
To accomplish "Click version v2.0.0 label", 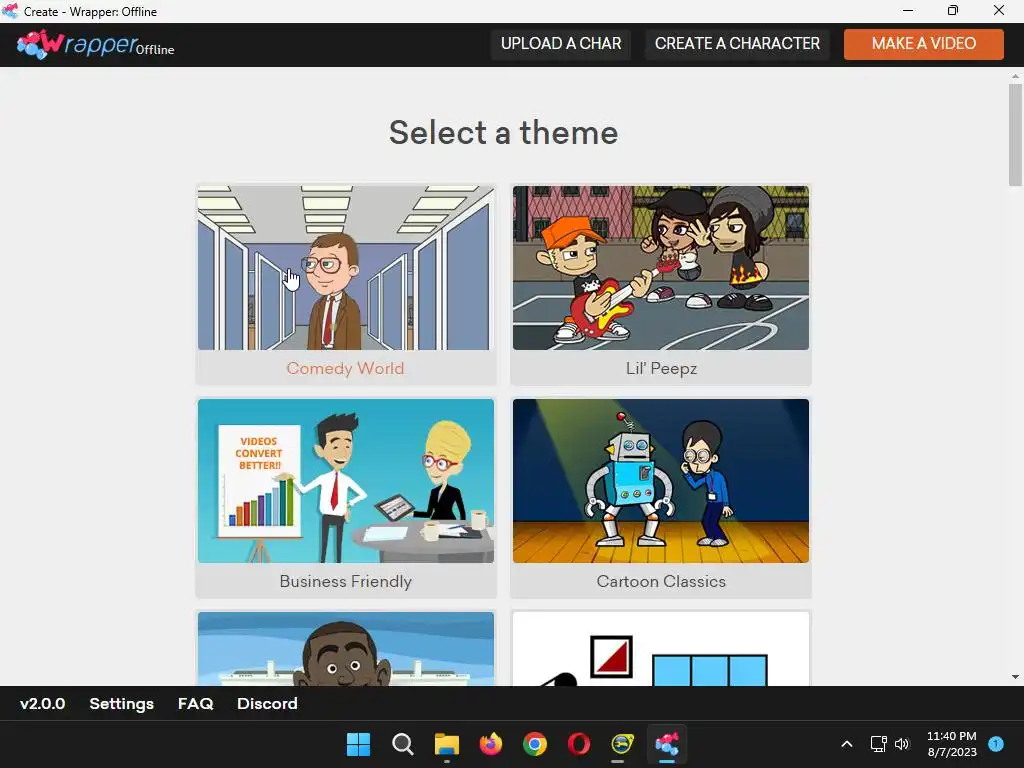I will [42, 703].
